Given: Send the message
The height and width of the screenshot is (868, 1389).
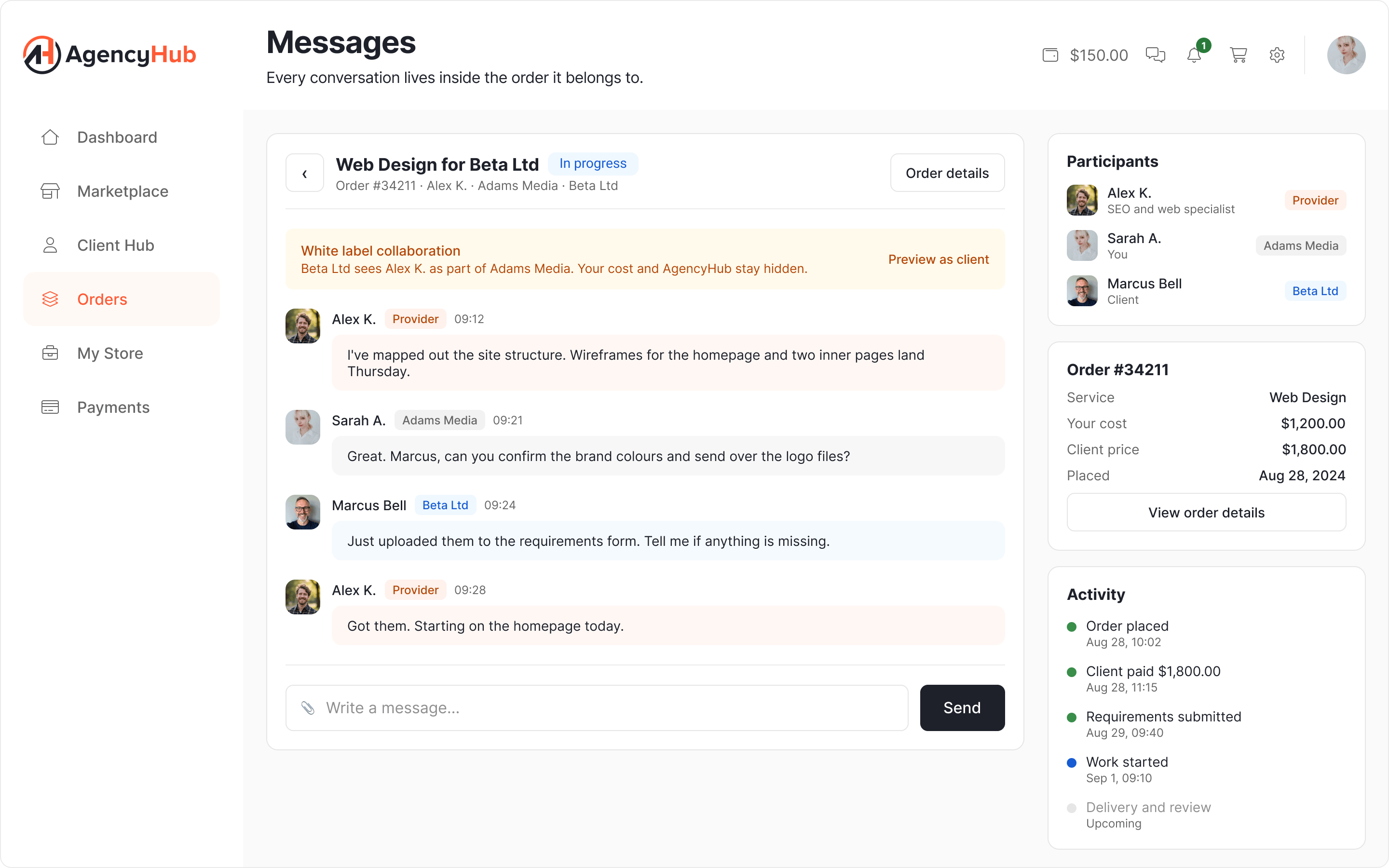Looking at the screenshot, I should coord(962,708).
